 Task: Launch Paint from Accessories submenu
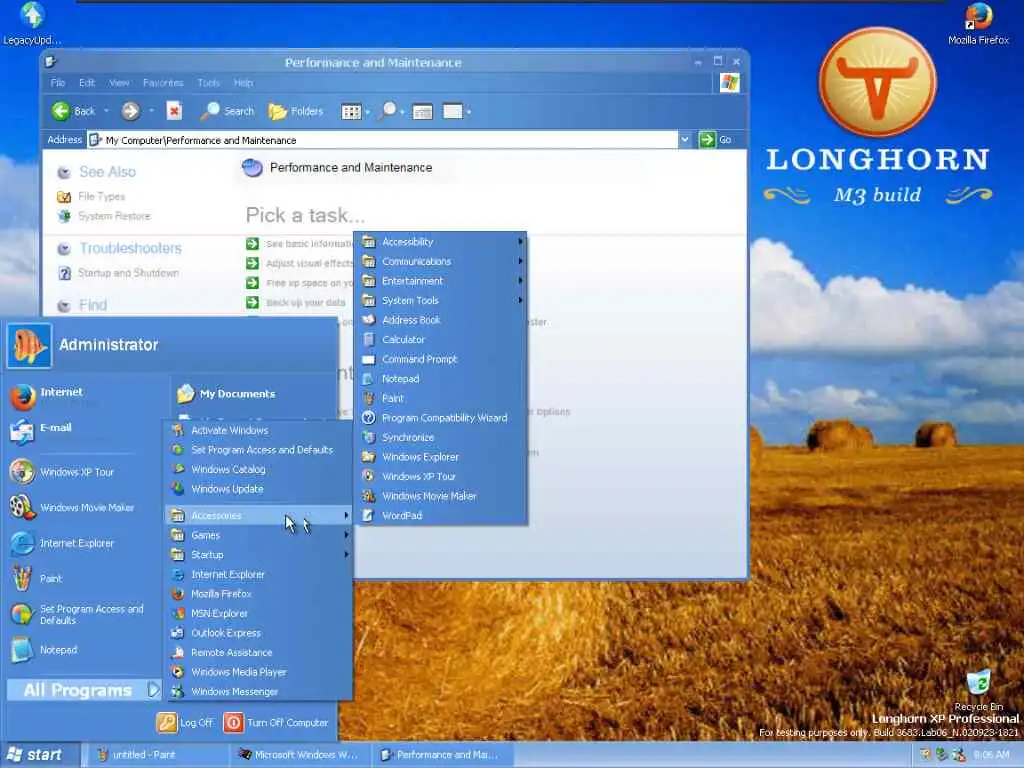tap(441, 398)
